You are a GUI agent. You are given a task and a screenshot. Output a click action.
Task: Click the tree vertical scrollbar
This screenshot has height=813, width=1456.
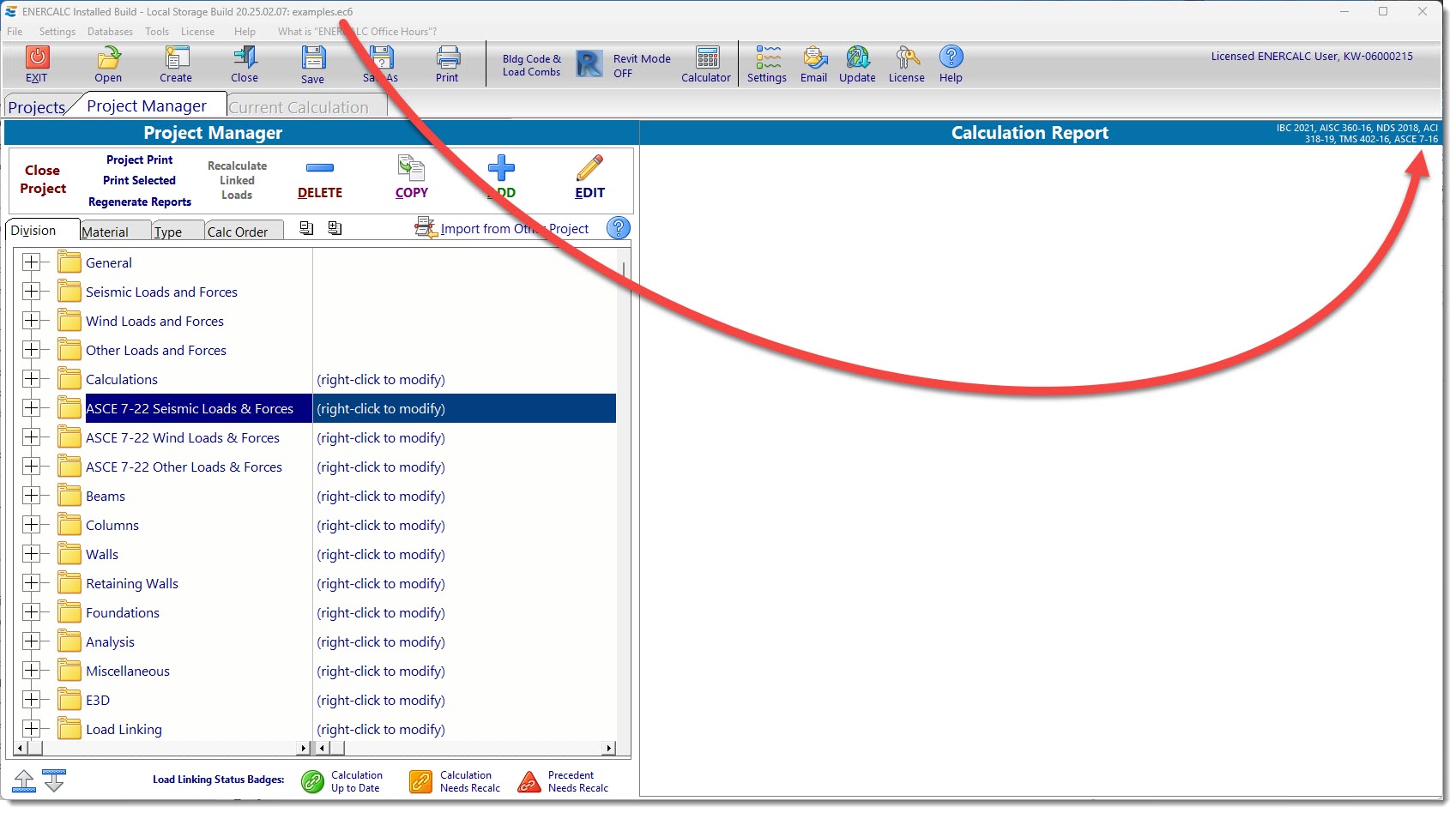623,493
